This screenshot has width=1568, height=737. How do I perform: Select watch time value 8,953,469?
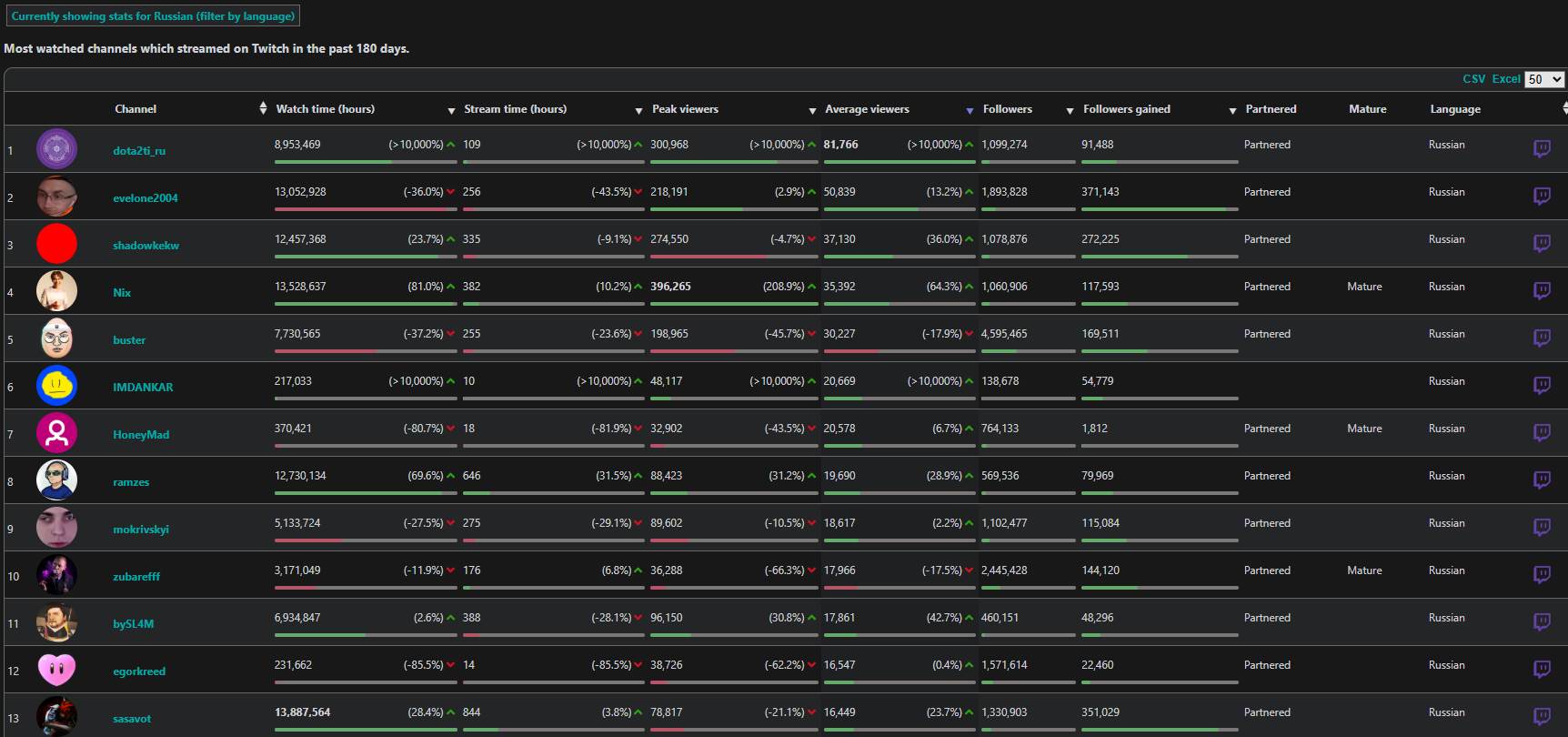(x=297, y=145)
